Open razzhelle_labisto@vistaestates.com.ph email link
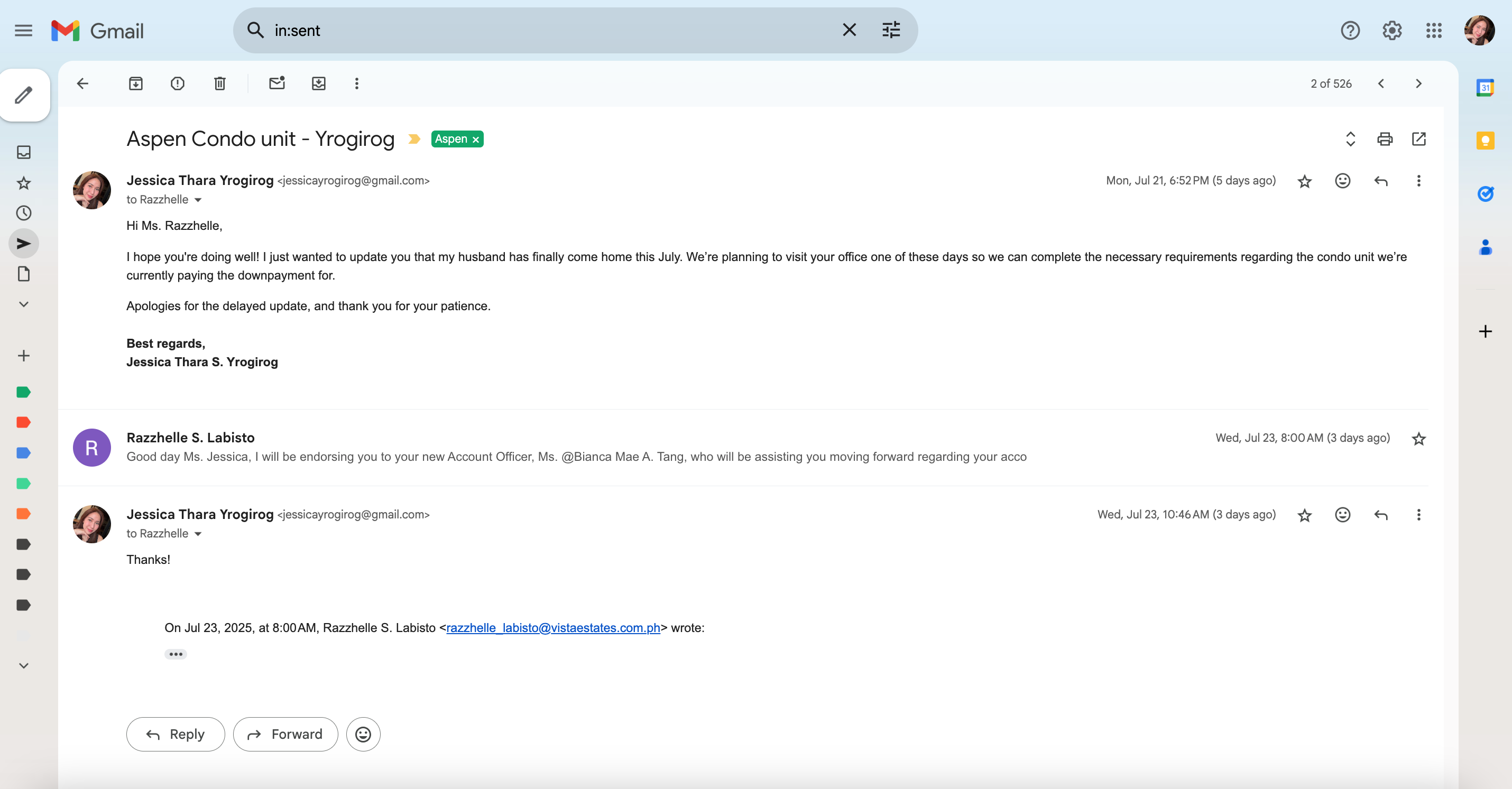This screenshot has width=1512, height=789. pos(553,628)
